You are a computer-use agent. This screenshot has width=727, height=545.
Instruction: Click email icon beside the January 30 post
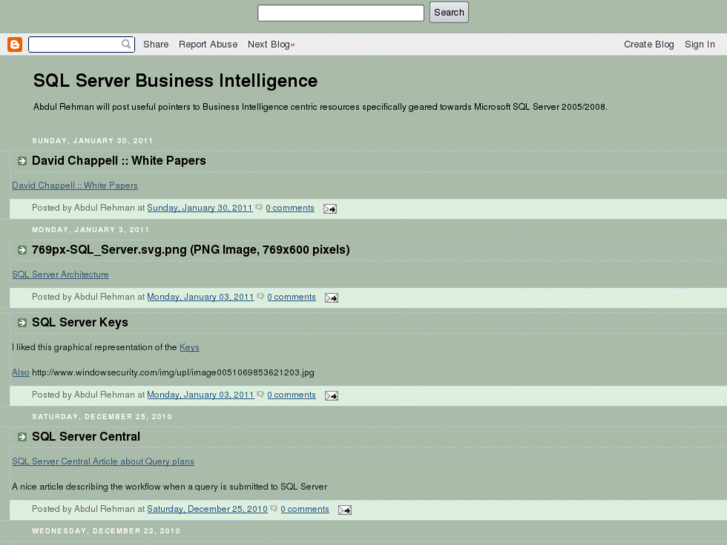pyautogui.click(x=330, y=209)
